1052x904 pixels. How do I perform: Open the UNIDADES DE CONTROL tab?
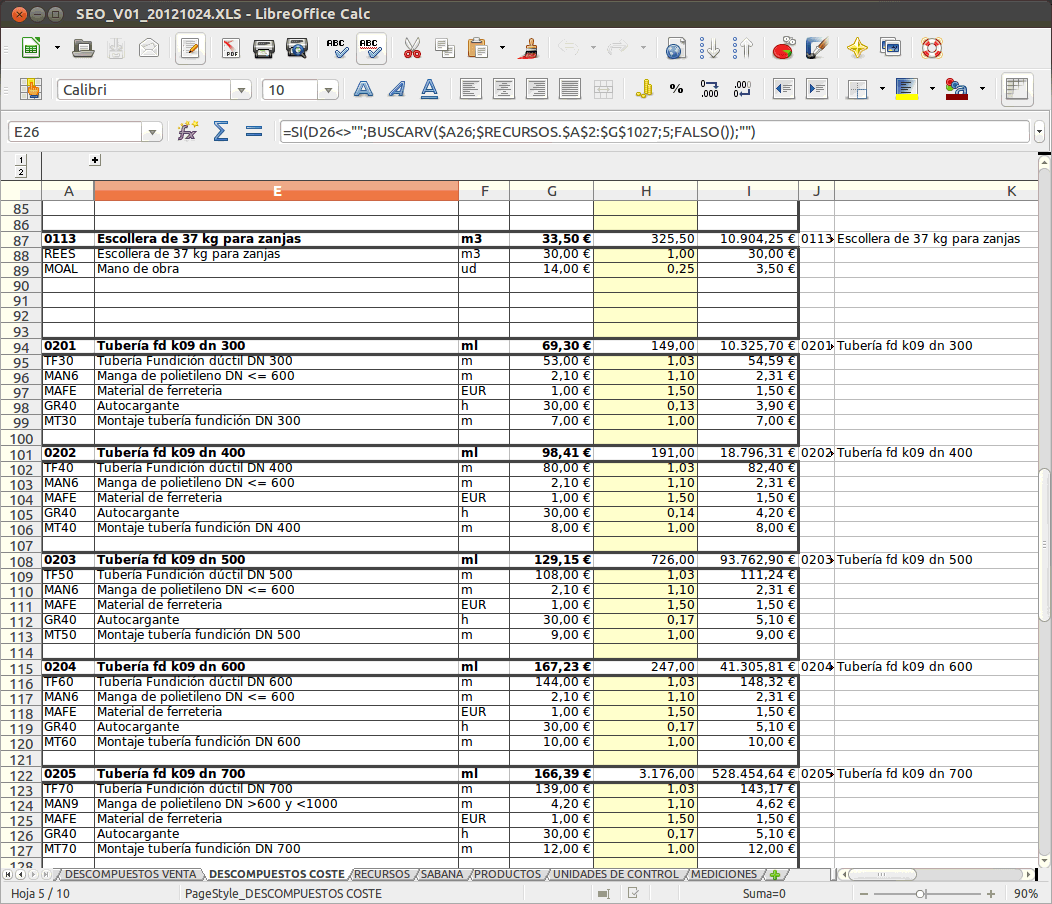pyautogui.click(x=615, y=874)
